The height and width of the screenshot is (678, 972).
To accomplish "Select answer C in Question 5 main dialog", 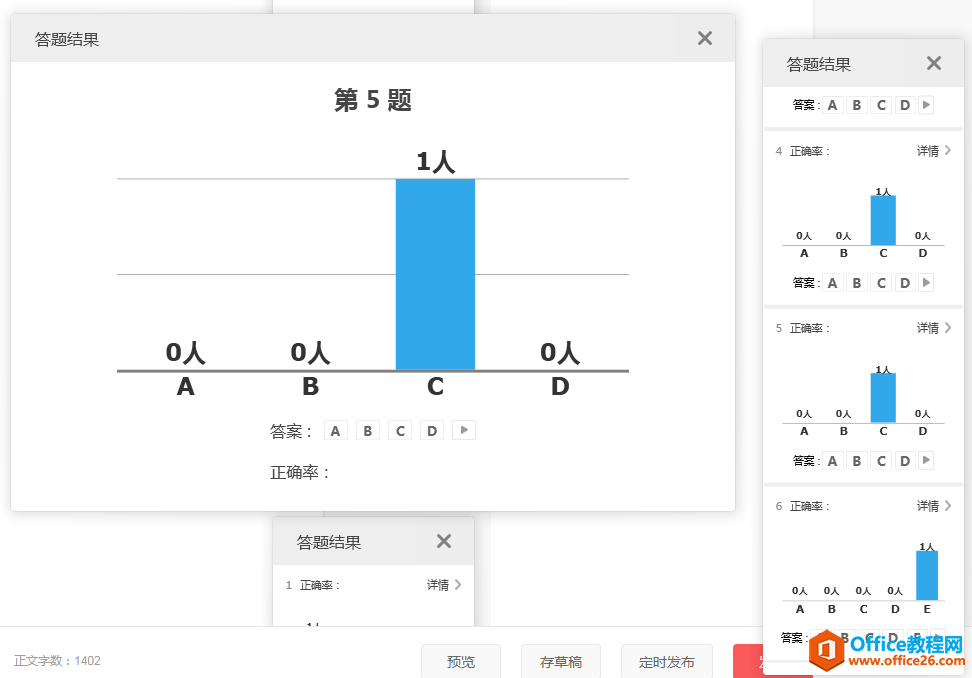I will [x=400, y=430].
